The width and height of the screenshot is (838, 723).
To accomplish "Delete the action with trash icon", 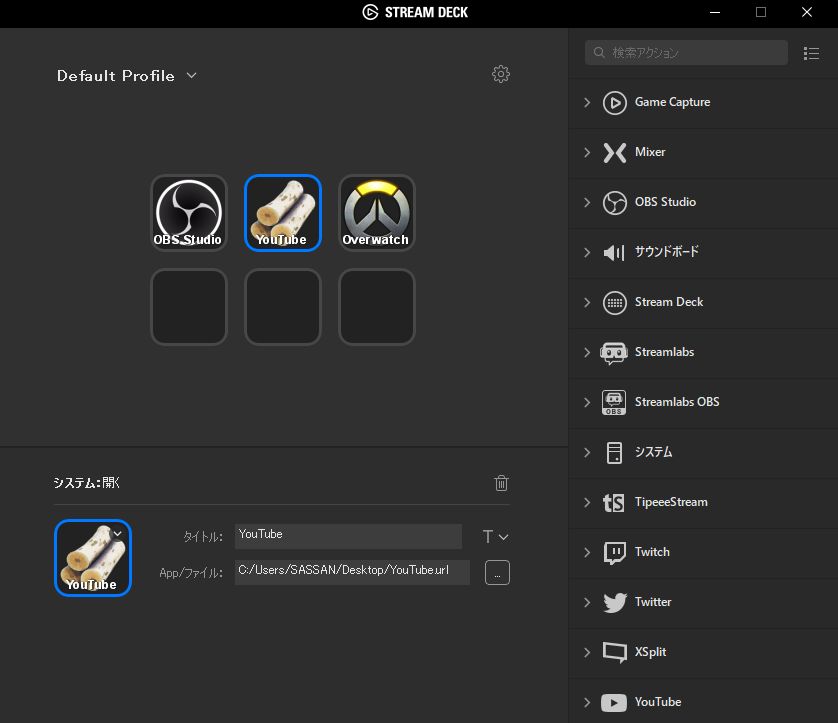I will click(x=501, y=483).
